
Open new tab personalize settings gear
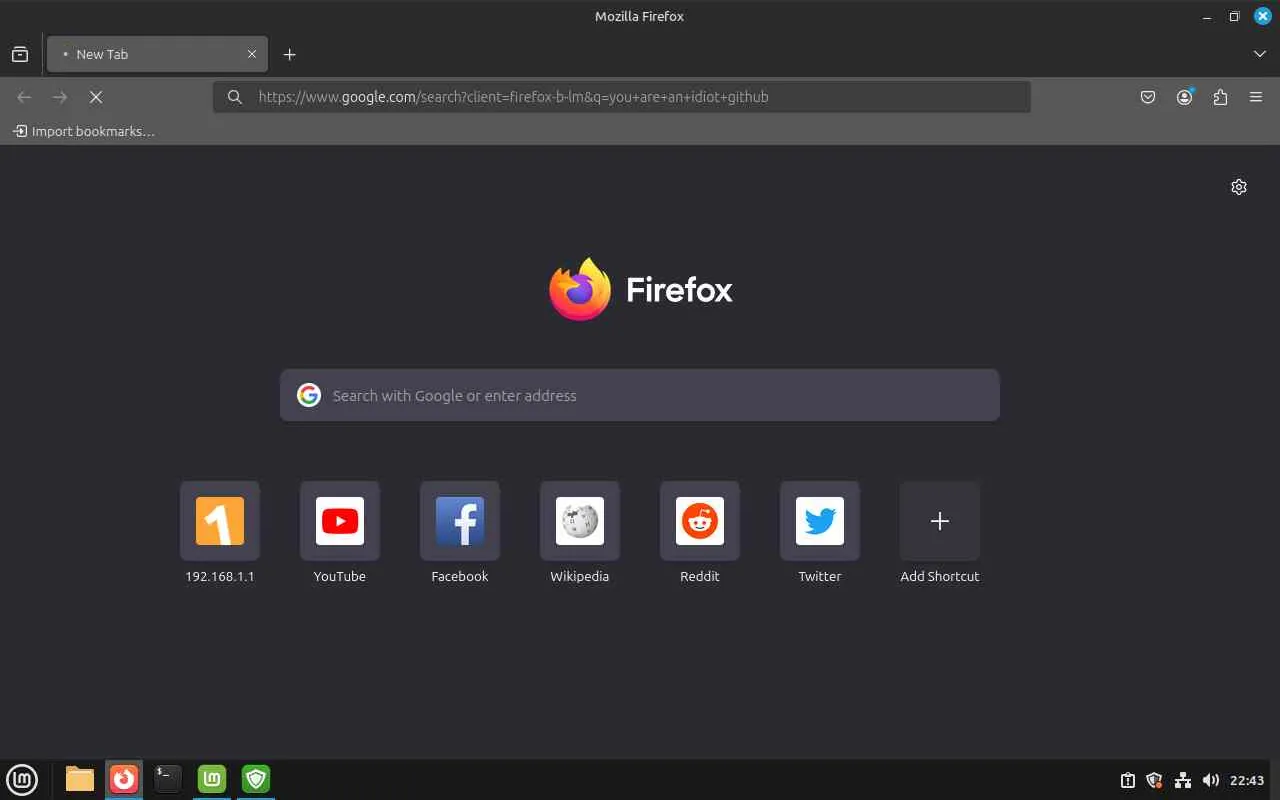[x=1239, y=187]
